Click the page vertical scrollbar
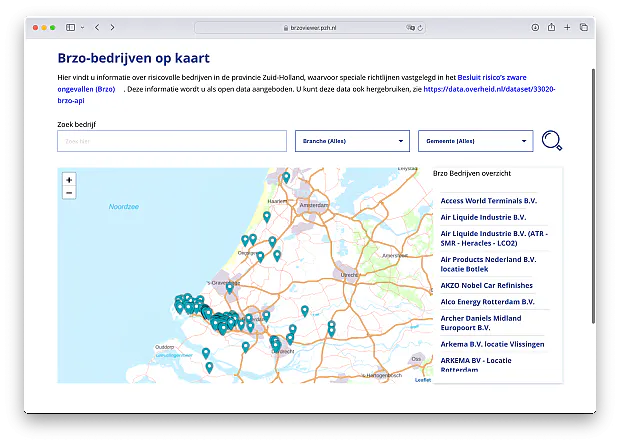This screenshot has height=445, width=620. pos(593,196)
